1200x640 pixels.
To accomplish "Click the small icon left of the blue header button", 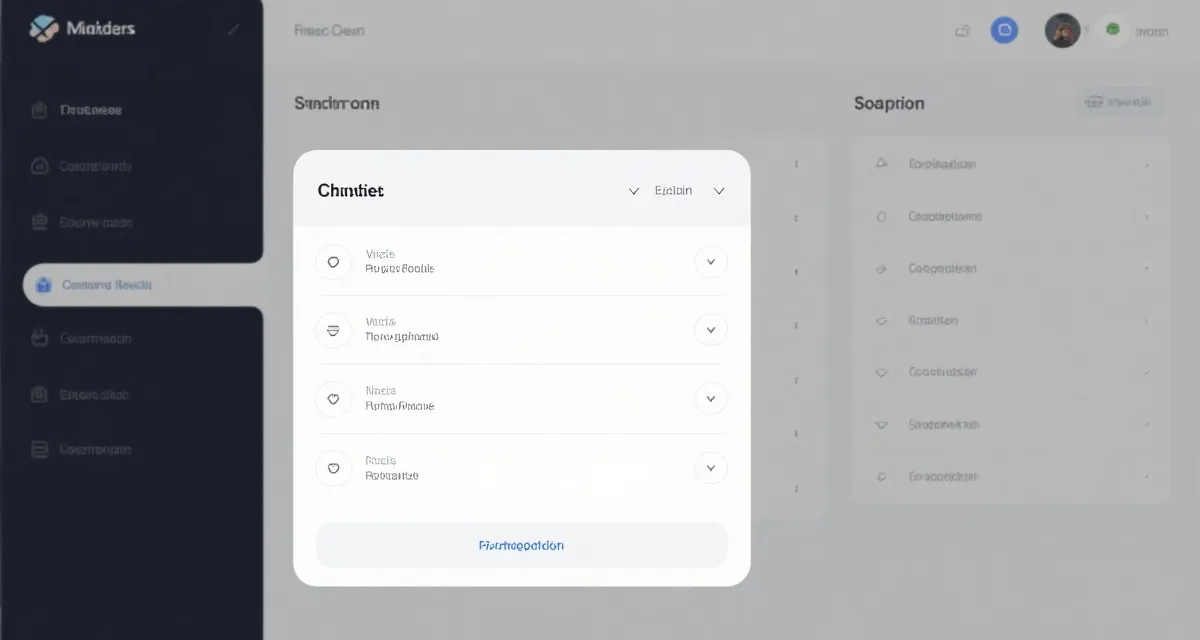I will point(962,31).
